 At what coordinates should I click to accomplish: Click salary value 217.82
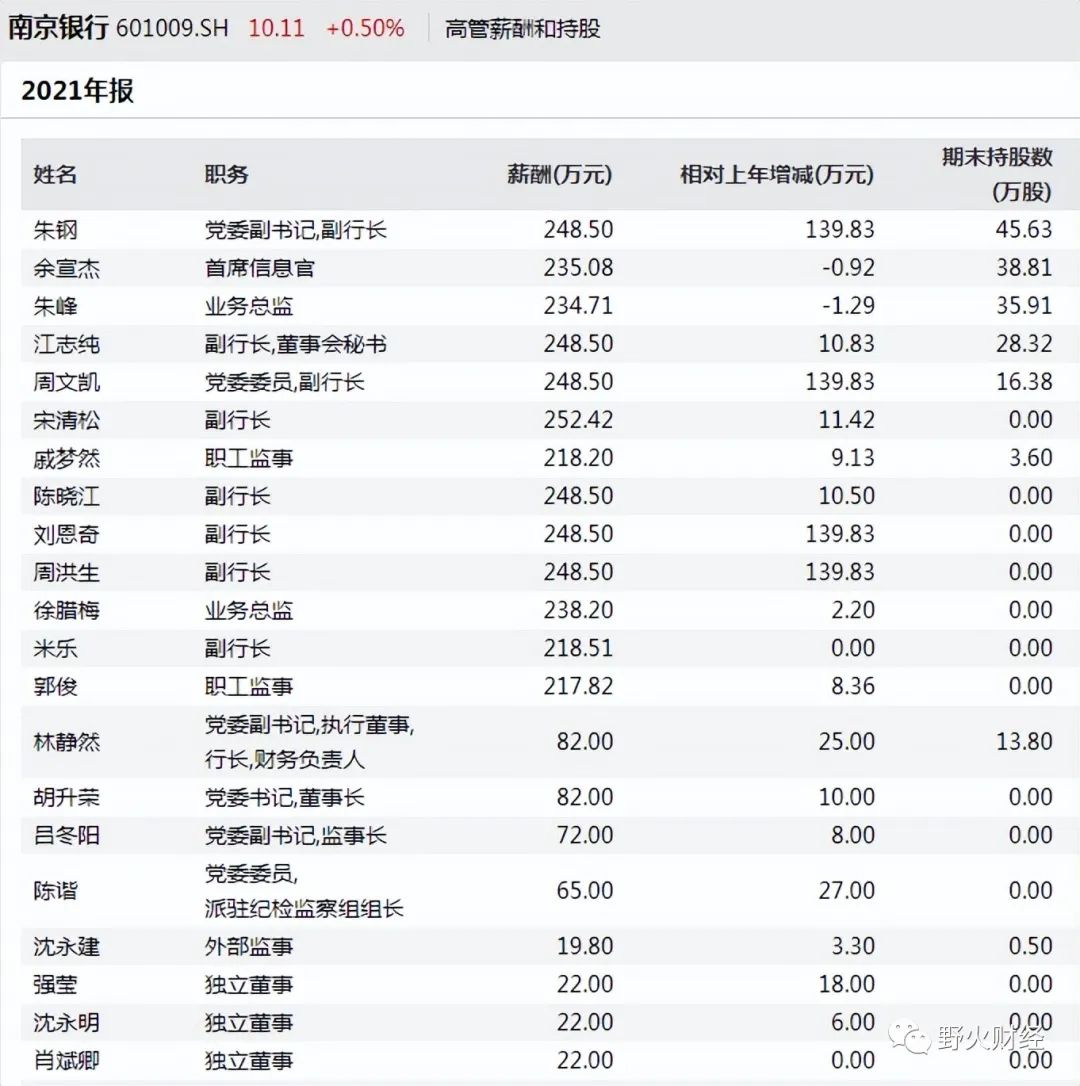click(578, 686)
